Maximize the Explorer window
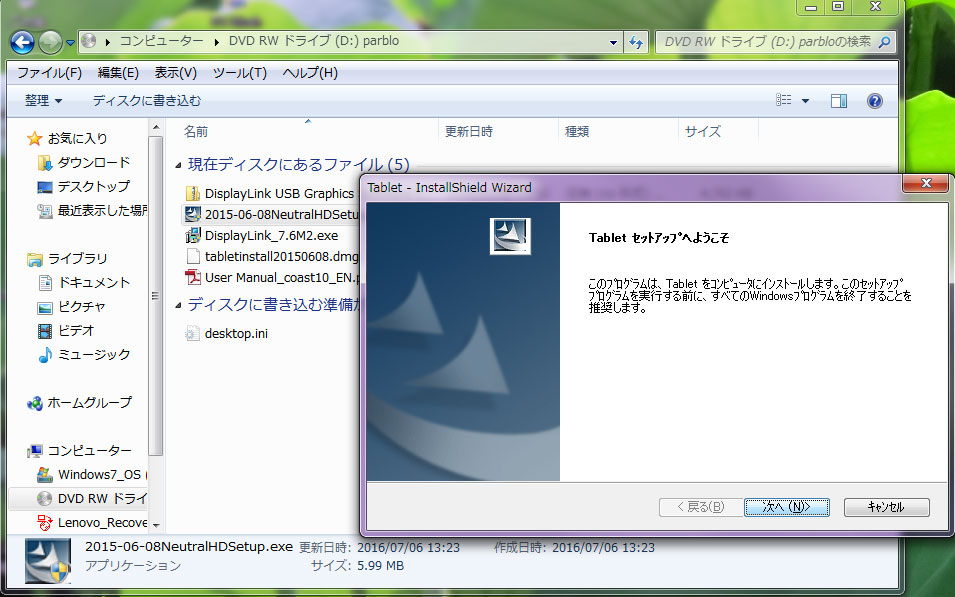 pos(838,7)
